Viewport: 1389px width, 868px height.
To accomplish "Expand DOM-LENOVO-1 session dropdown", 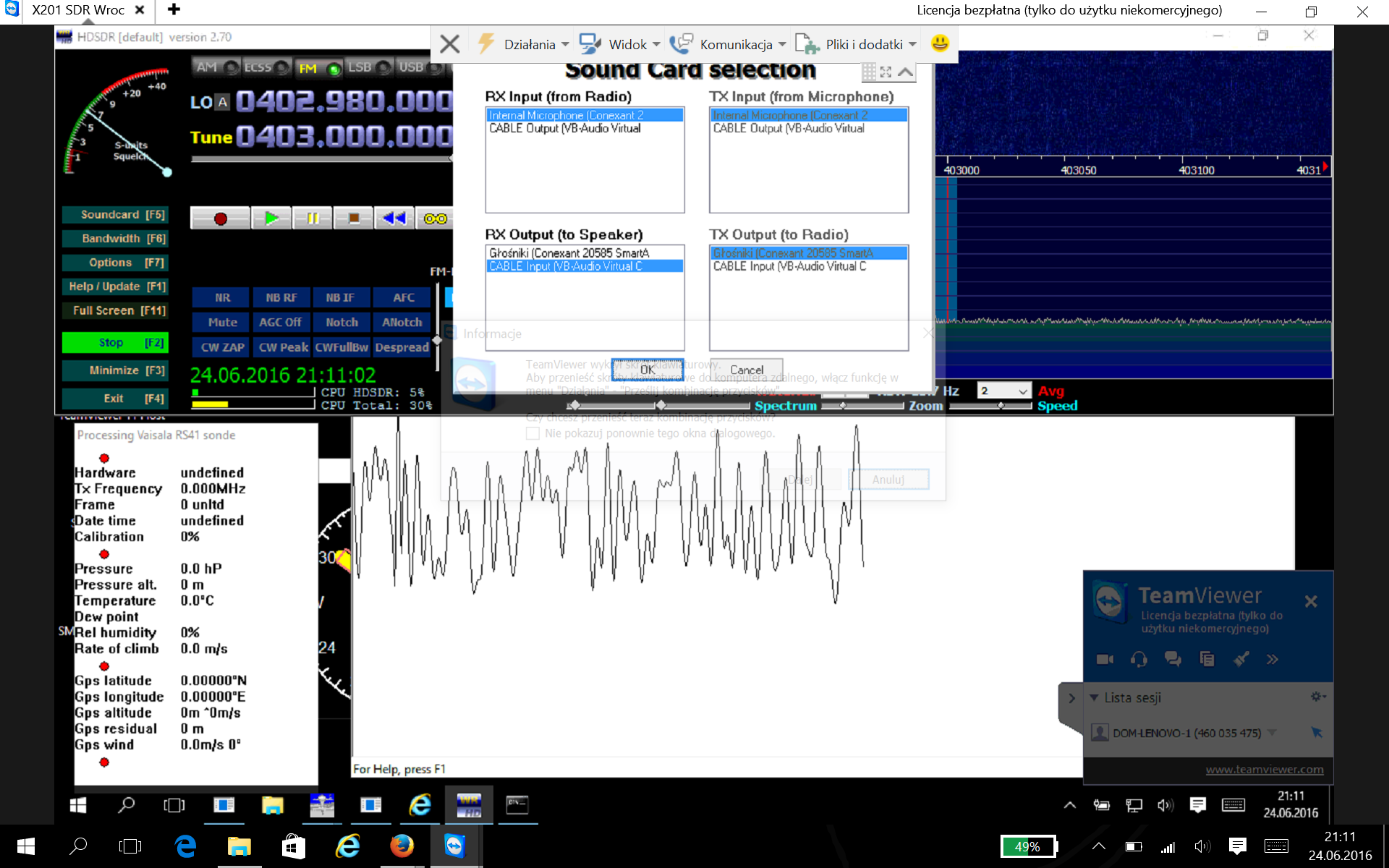I will (x=1273, y=733).
